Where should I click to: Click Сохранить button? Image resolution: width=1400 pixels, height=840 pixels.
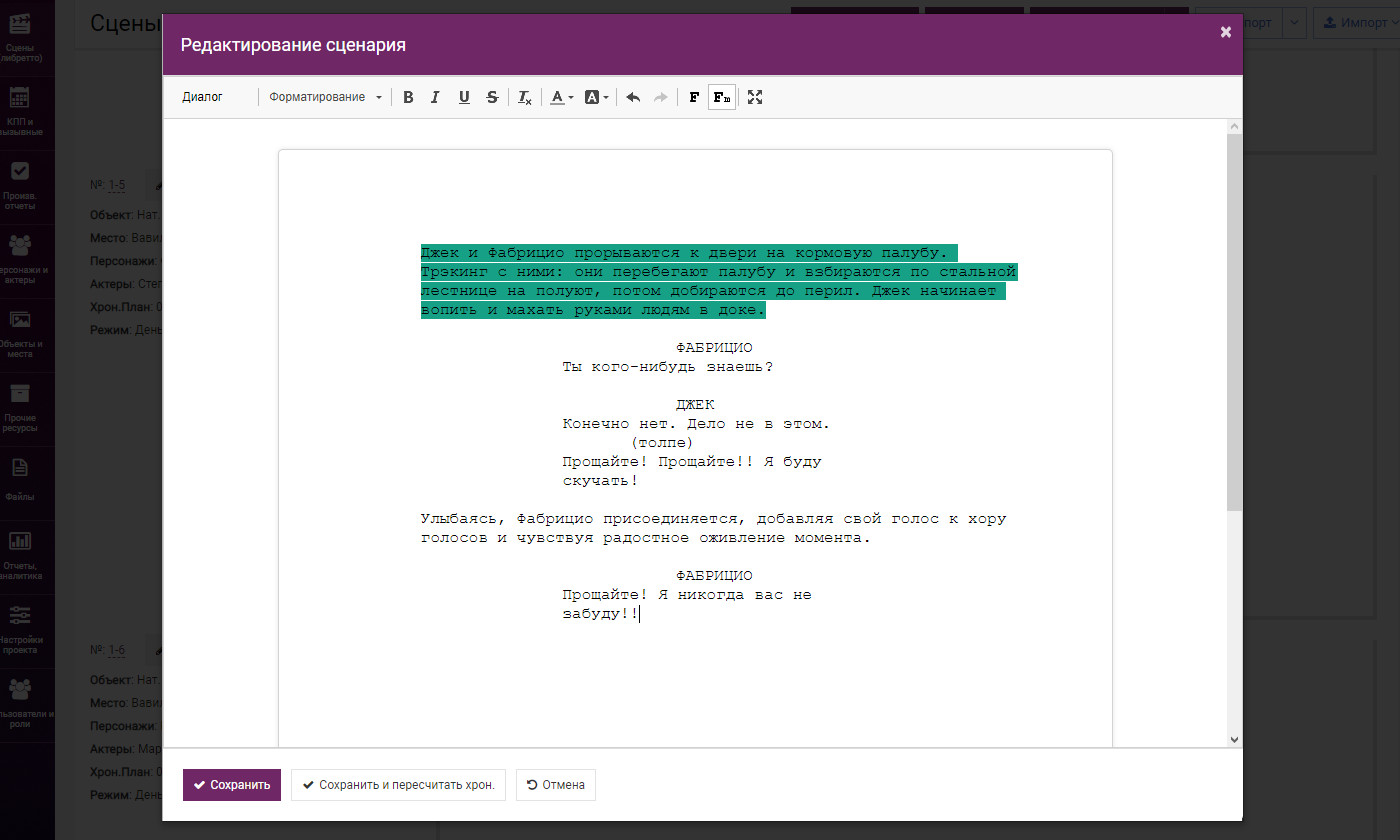(x=232, y=785)
